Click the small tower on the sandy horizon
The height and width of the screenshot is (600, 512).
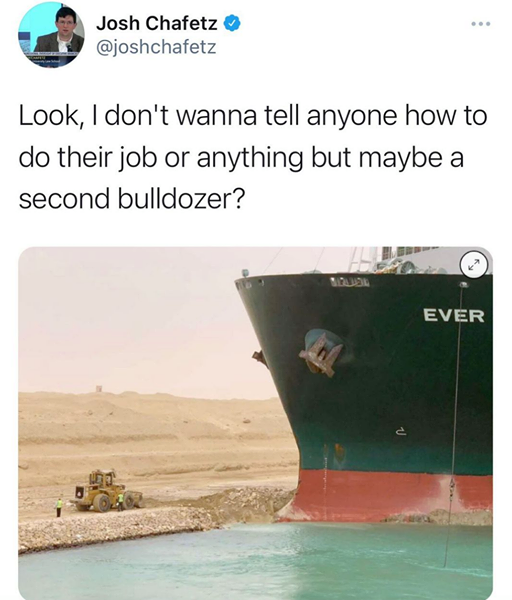(100, 388)
